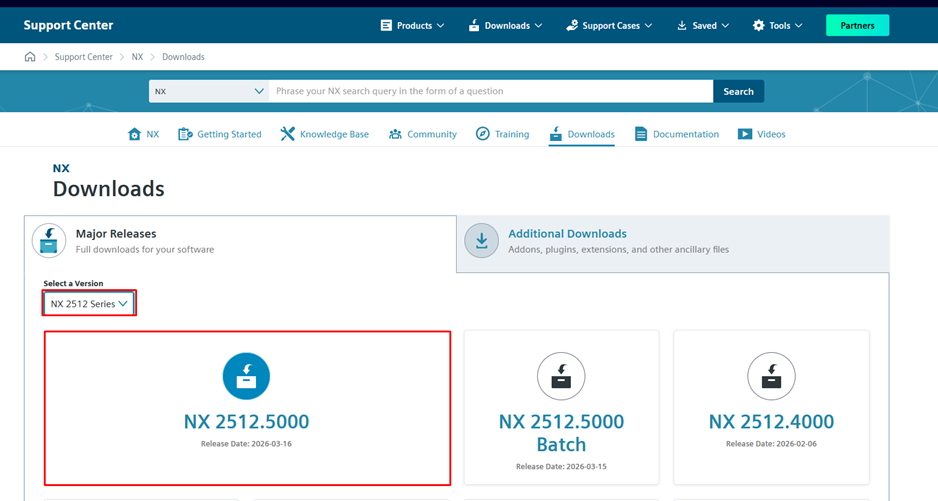Click the Additional Downloads arrow icon

[481, 241]
